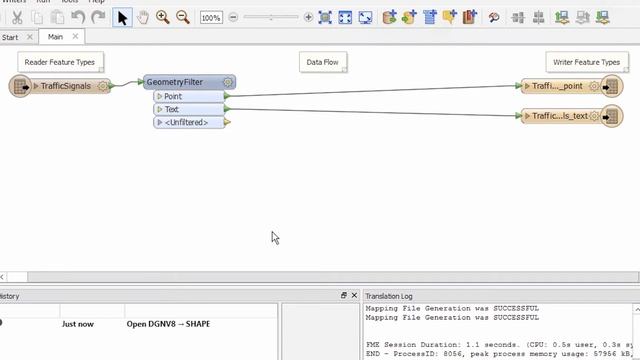This screenshot has width=640, height=360.
Task: Select the Data Flow annotation label
Action: coord(323,62)
